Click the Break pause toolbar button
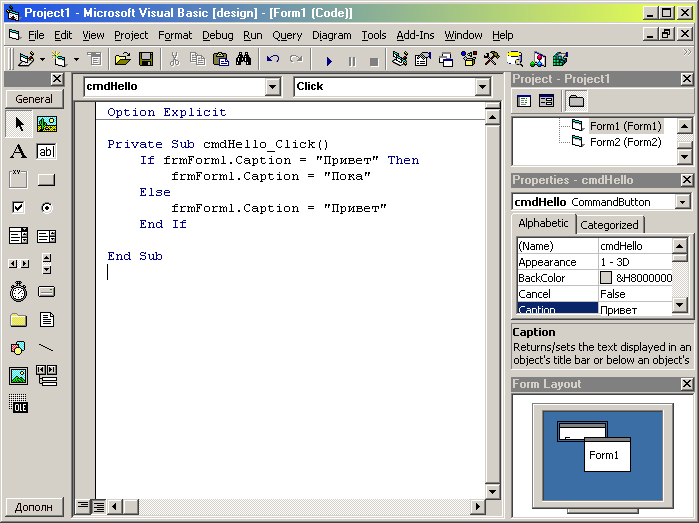 click(x=352, y=61)
